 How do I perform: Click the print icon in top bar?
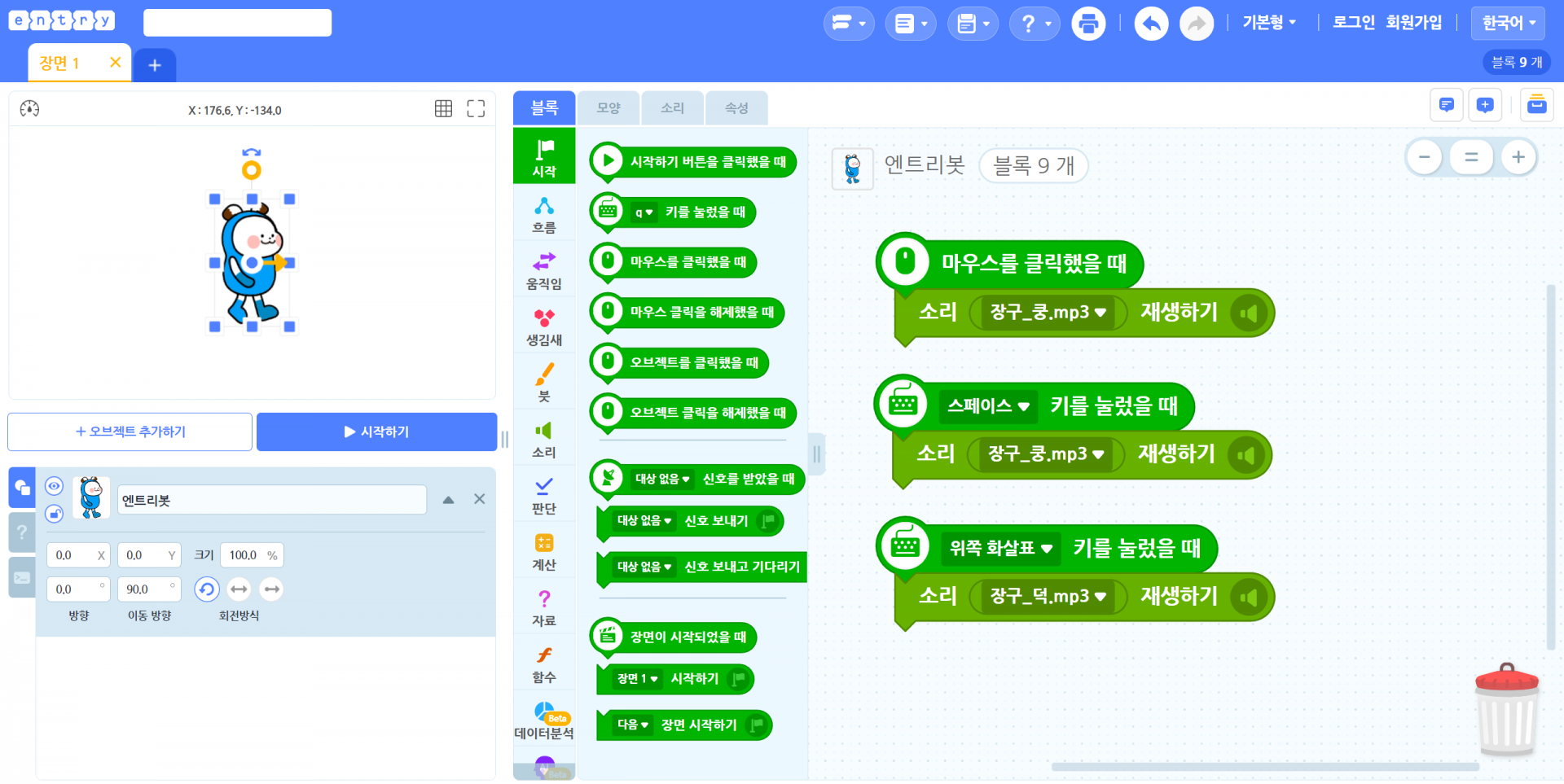1088,24
